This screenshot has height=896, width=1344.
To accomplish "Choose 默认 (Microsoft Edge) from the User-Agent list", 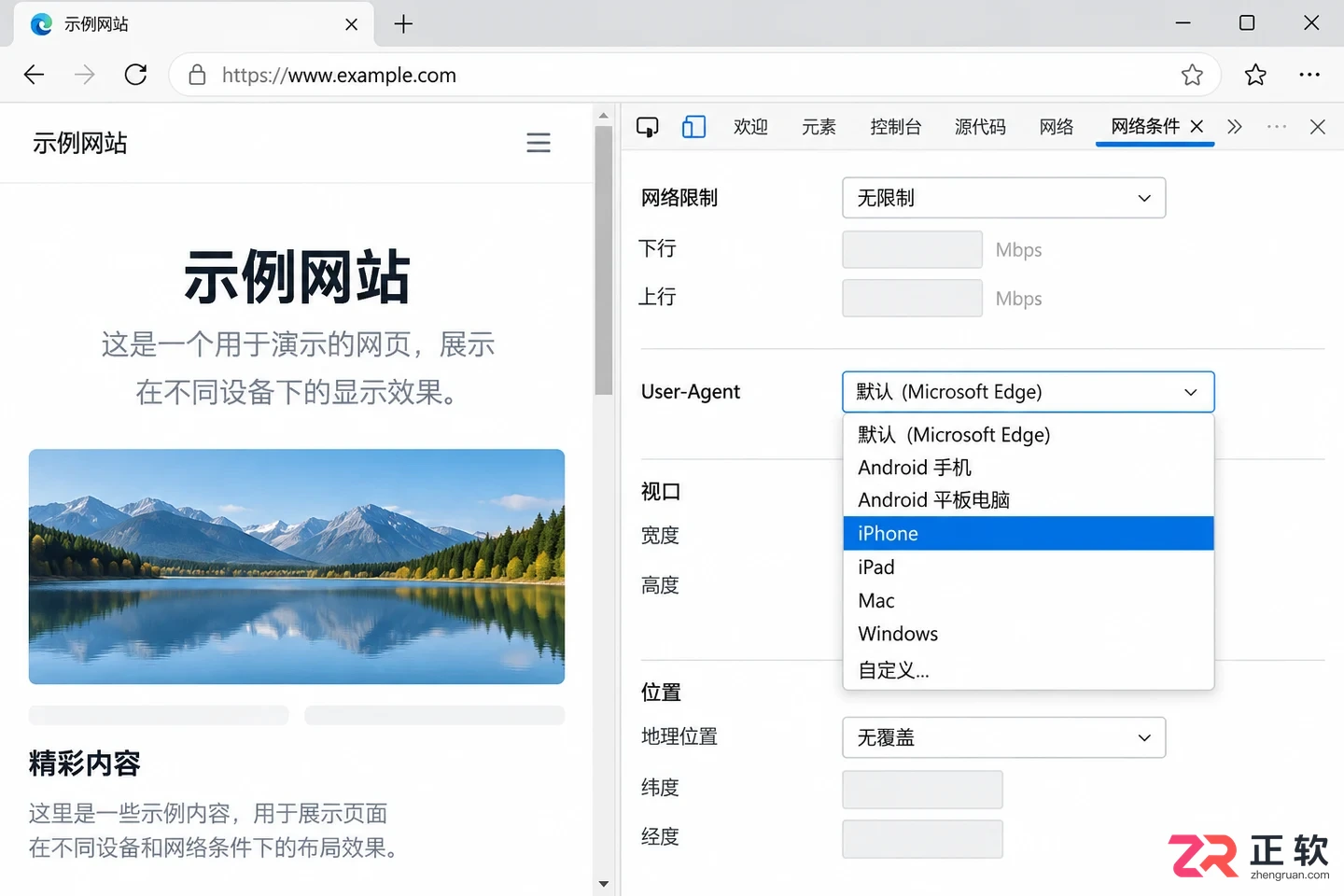I will 1028,435.
